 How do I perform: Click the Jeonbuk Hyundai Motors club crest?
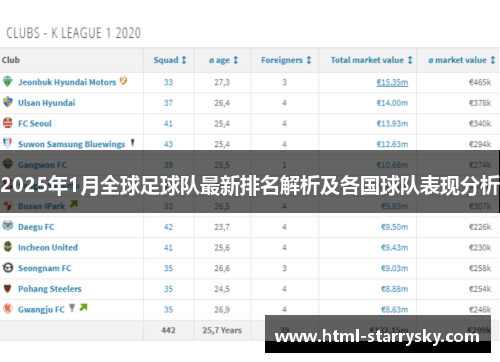(x=8, y=81)
